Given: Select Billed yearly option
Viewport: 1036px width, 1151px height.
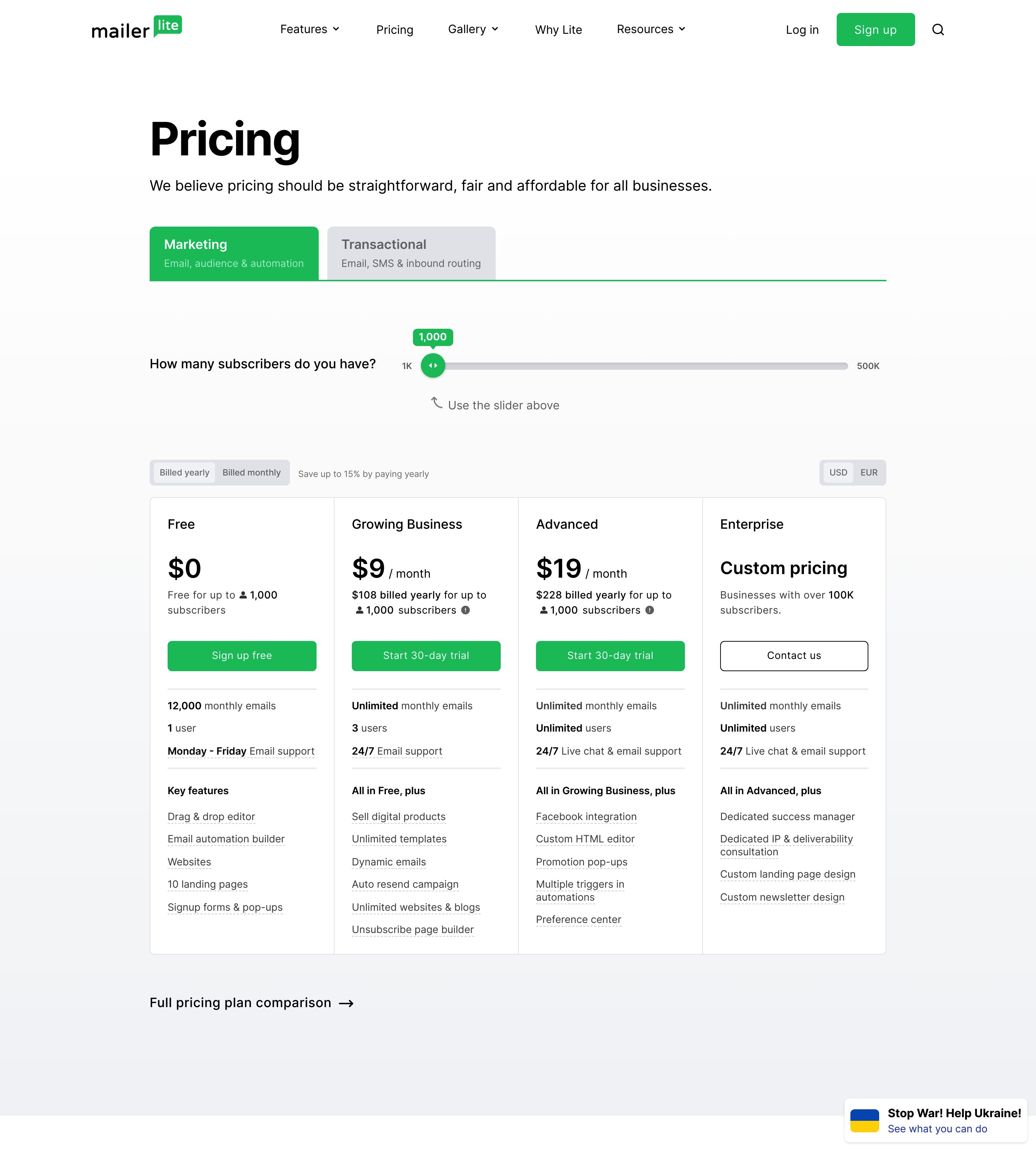Looking at the screenshot, I should (x=185, y=473).
